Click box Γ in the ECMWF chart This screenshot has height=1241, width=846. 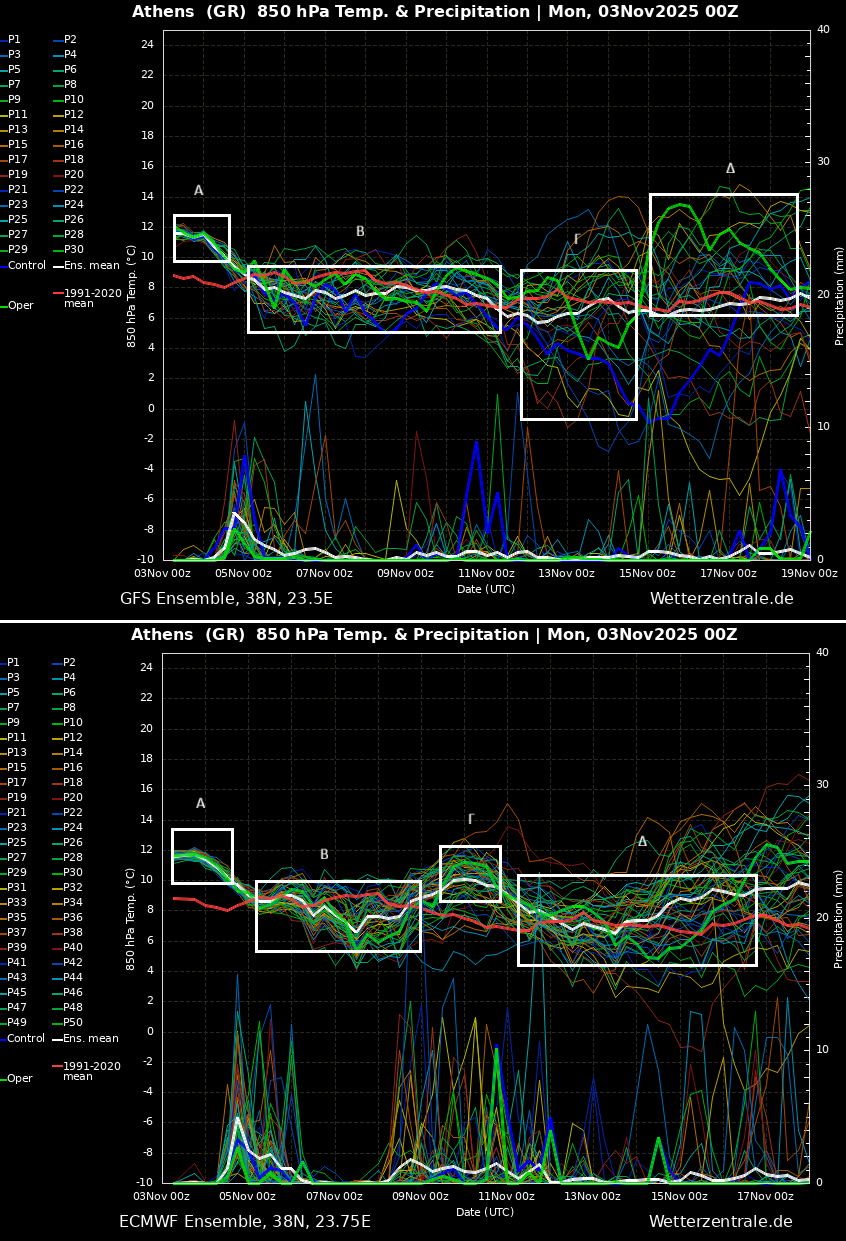(x=470, y=873)
